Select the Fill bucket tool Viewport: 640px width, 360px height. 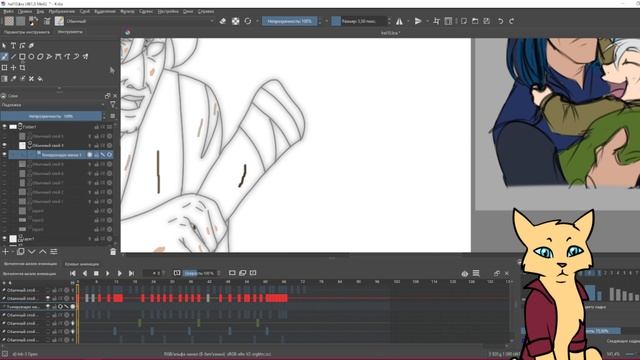coord(40,79)
